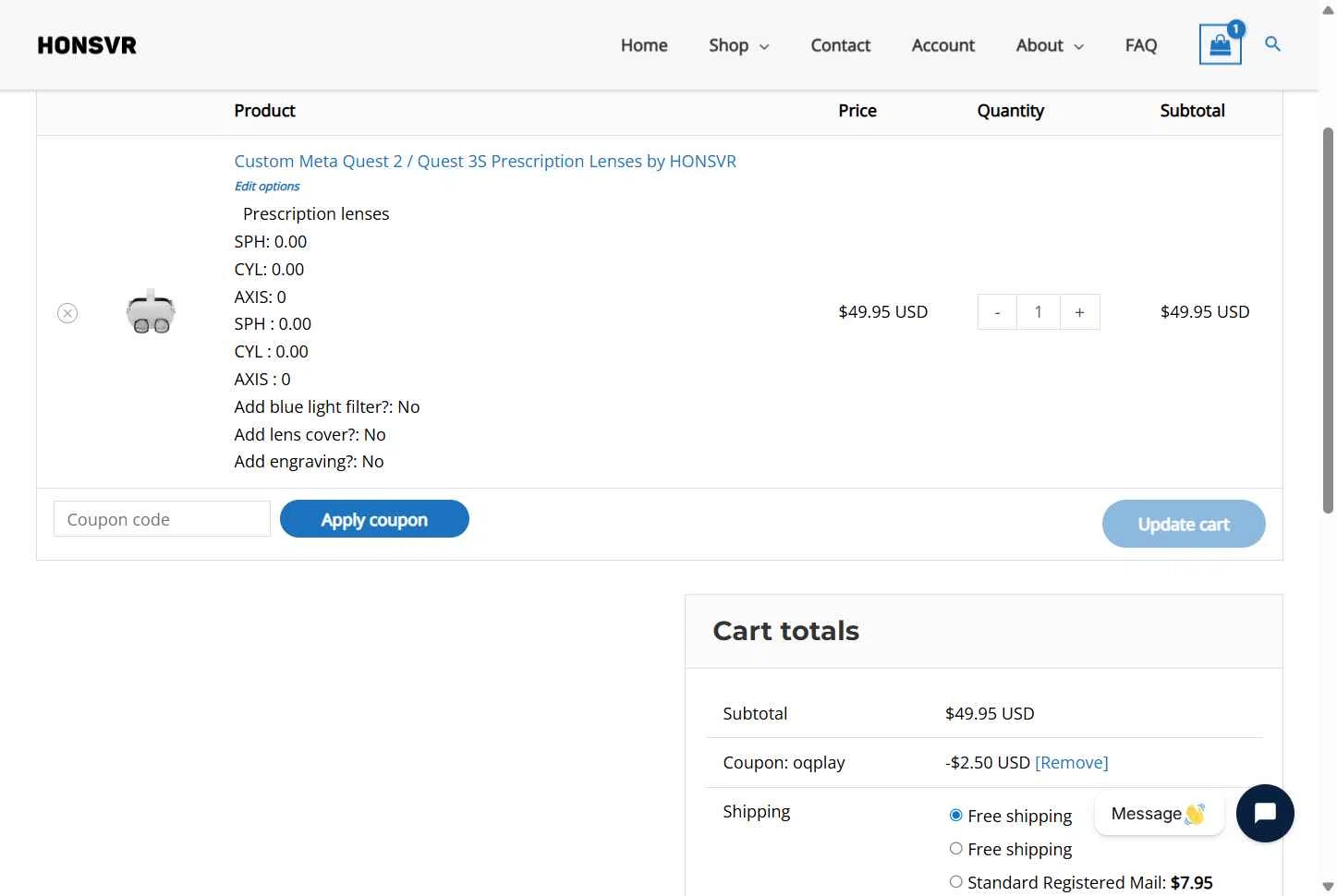Open the FAQ page
The height and width of the screenshot is (896, 1337).
(x=1141, y=45)
